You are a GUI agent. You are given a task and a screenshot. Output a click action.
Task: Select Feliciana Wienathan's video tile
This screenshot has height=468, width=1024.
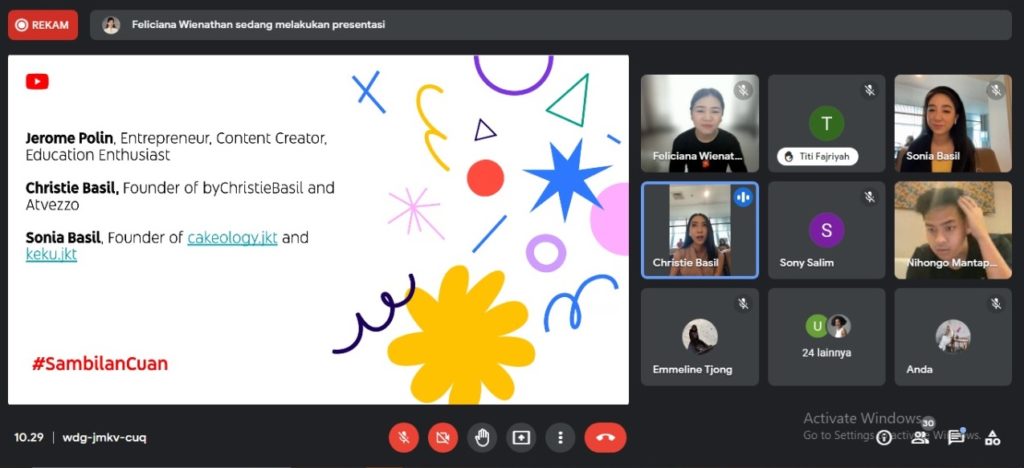coord(699,123)
